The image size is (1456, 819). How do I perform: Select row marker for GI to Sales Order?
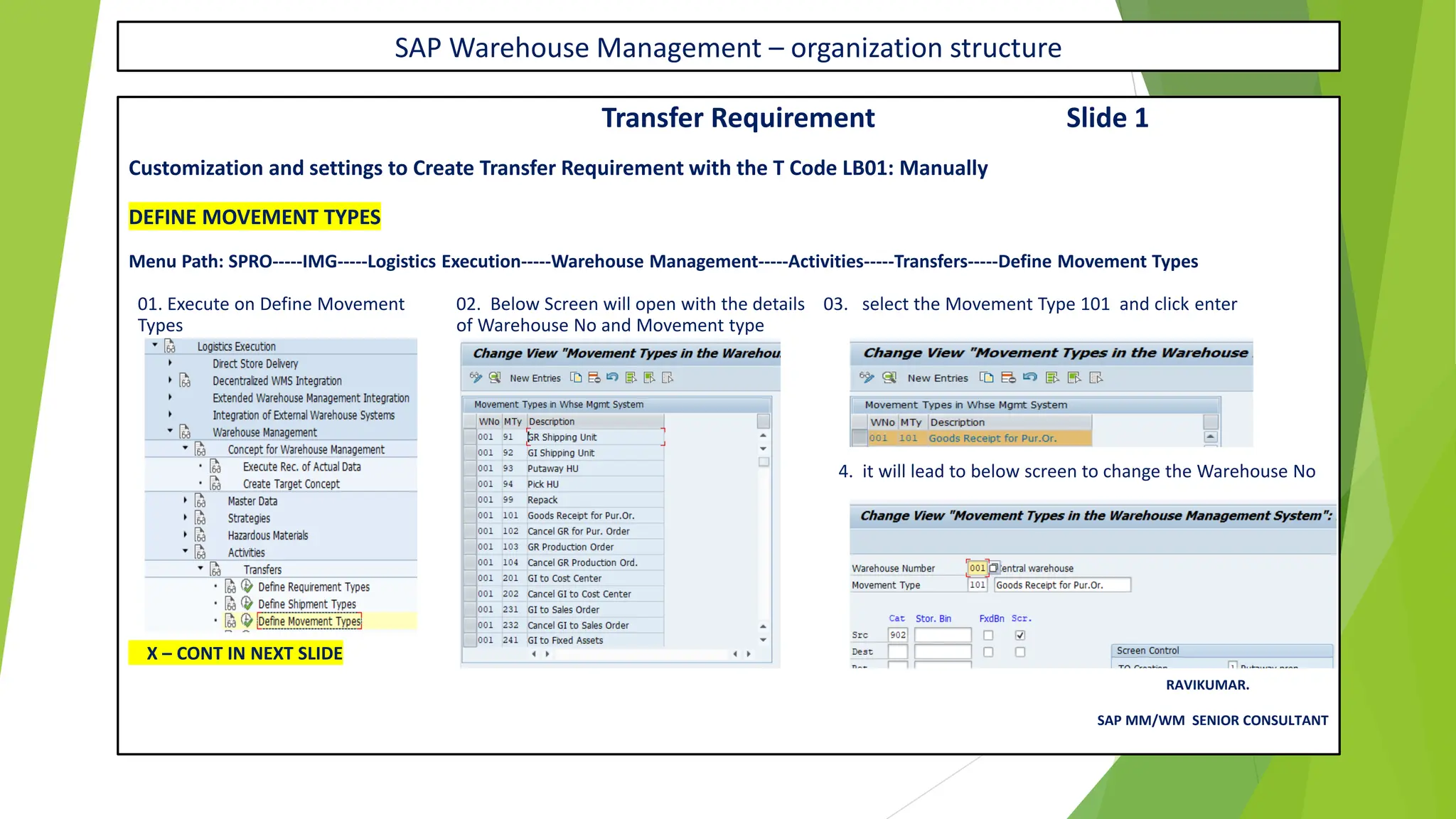tap(469, 609)
